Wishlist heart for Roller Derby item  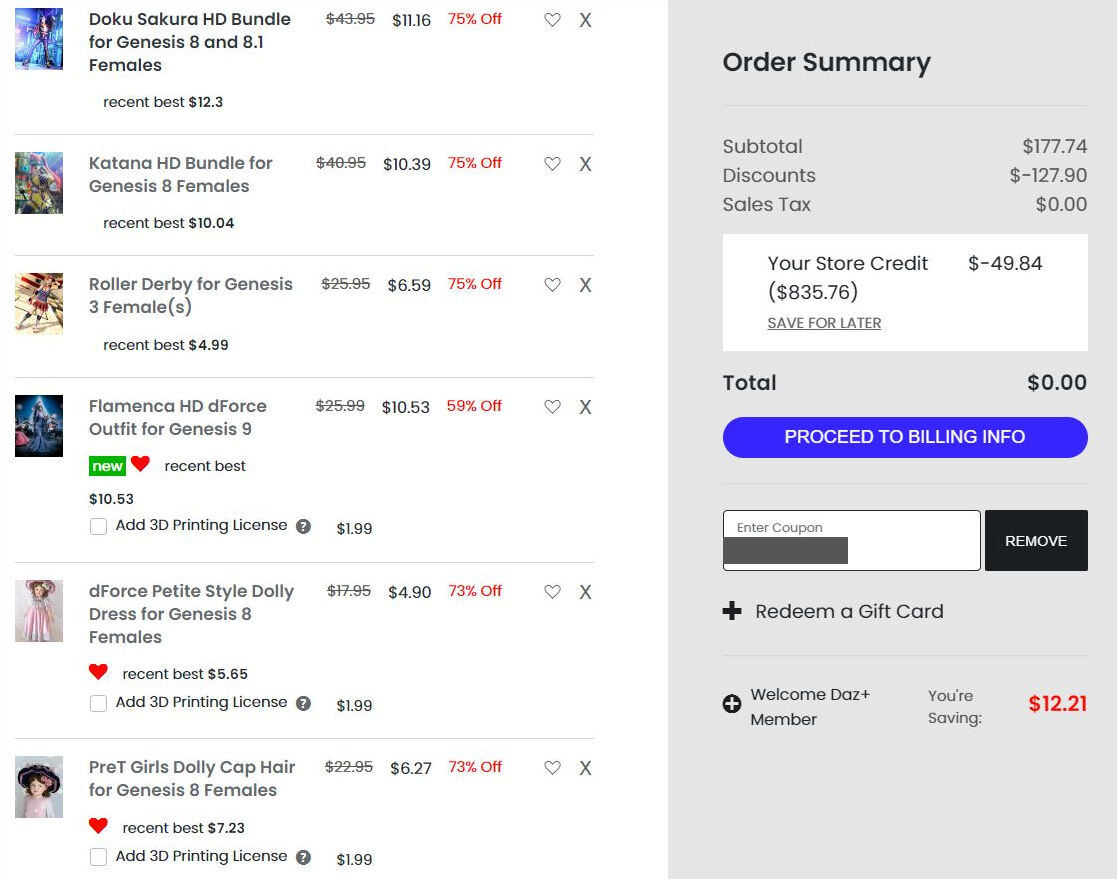(x=552, y=284)
